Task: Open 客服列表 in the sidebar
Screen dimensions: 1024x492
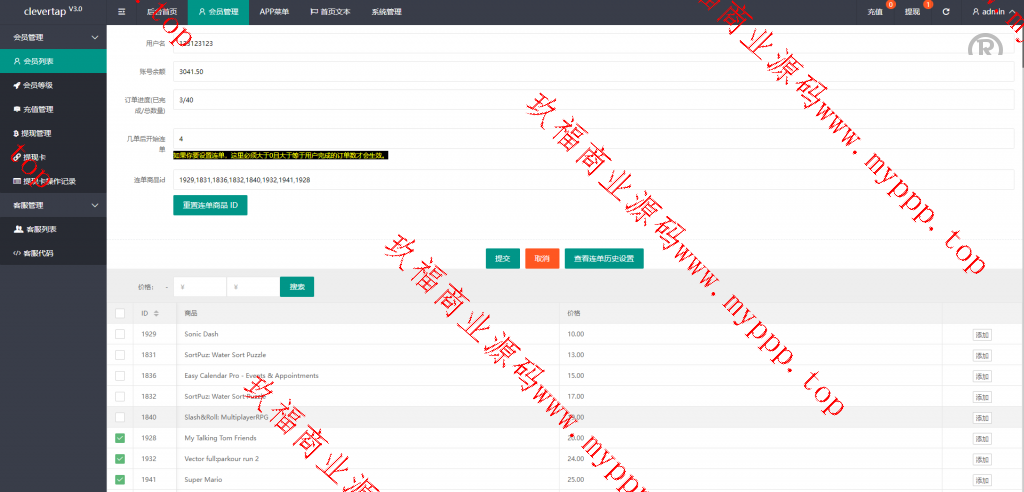Action: [x=38, y=229]
